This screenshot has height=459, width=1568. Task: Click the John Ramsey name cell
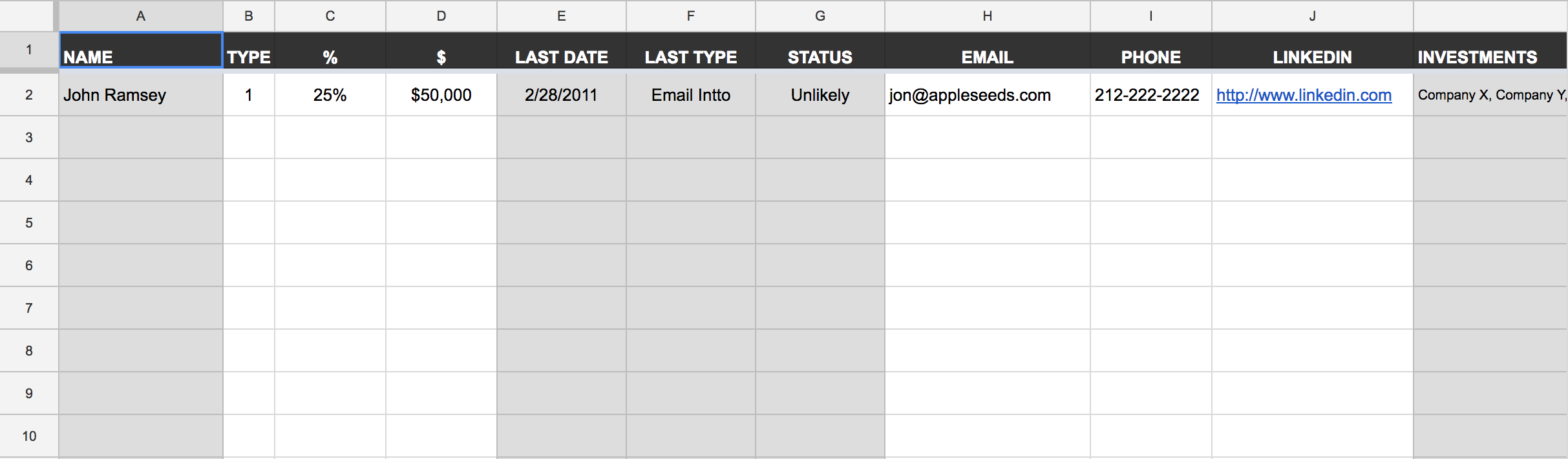(x=141, y=95)
